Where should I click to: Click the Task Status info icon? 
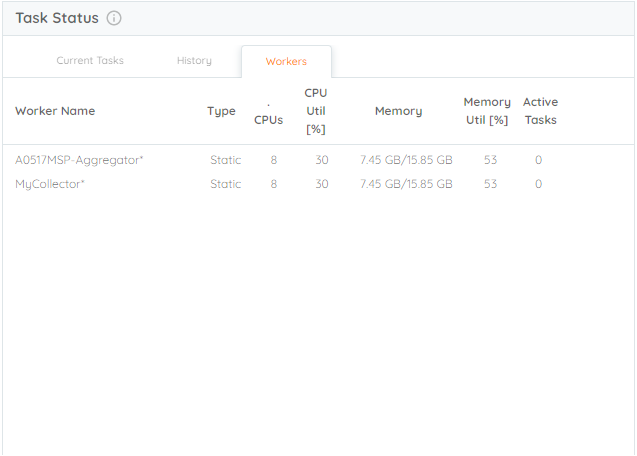114,18
